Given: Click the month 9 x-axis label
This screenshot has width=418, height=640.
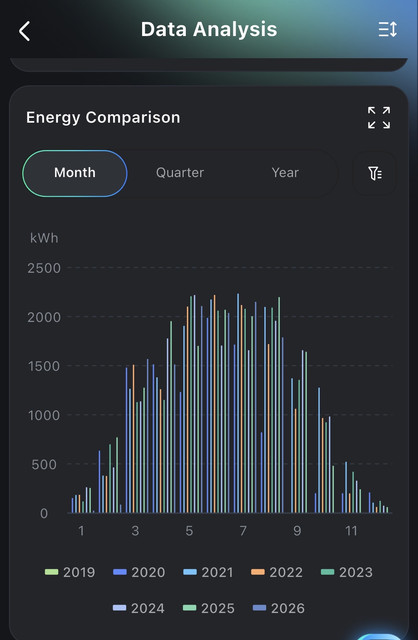Looking at the screenshot, I should pos(297,531).
